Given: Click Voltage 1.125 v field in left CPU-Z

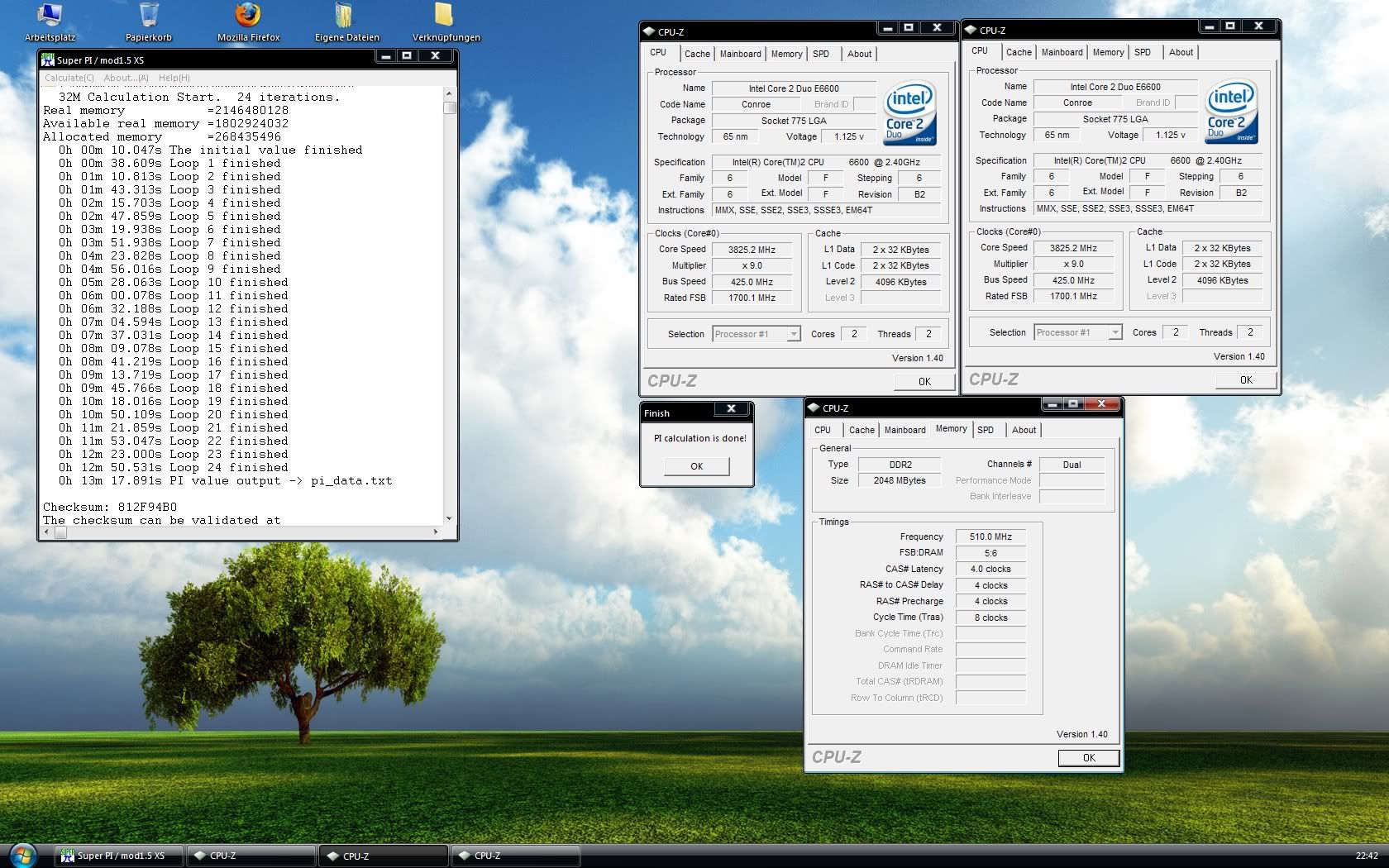Looking at the screenshot, I should 848,136.
